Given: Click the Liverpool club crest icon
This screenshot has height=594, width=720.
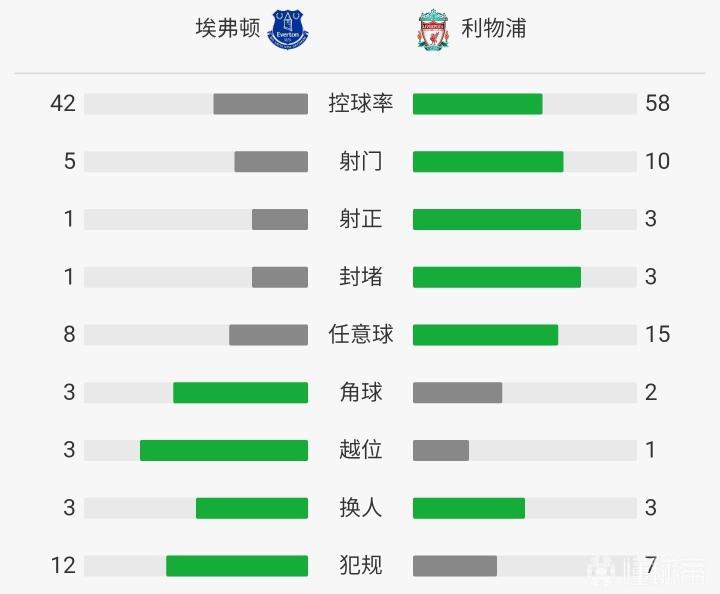Looking at the screenshot, I should click(433, 30).
